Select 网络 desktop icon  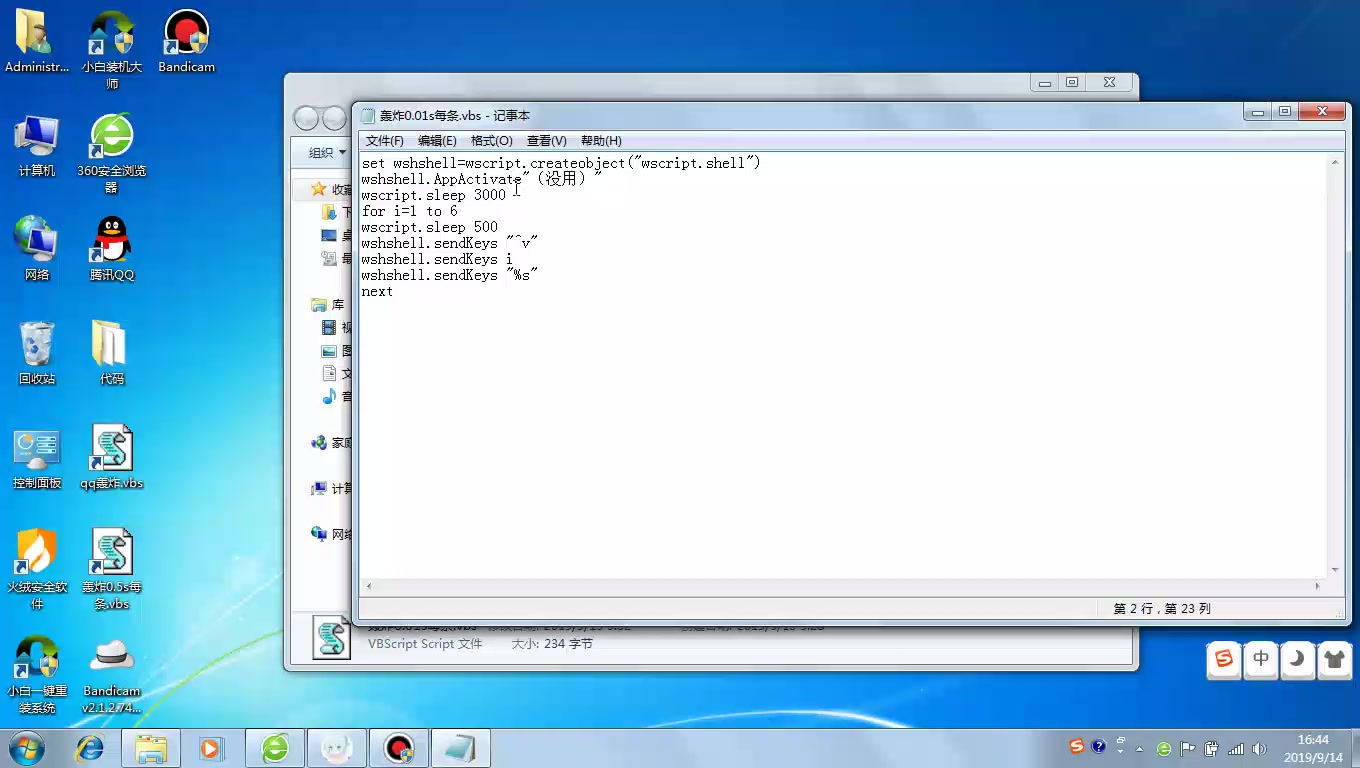point(37,250)
